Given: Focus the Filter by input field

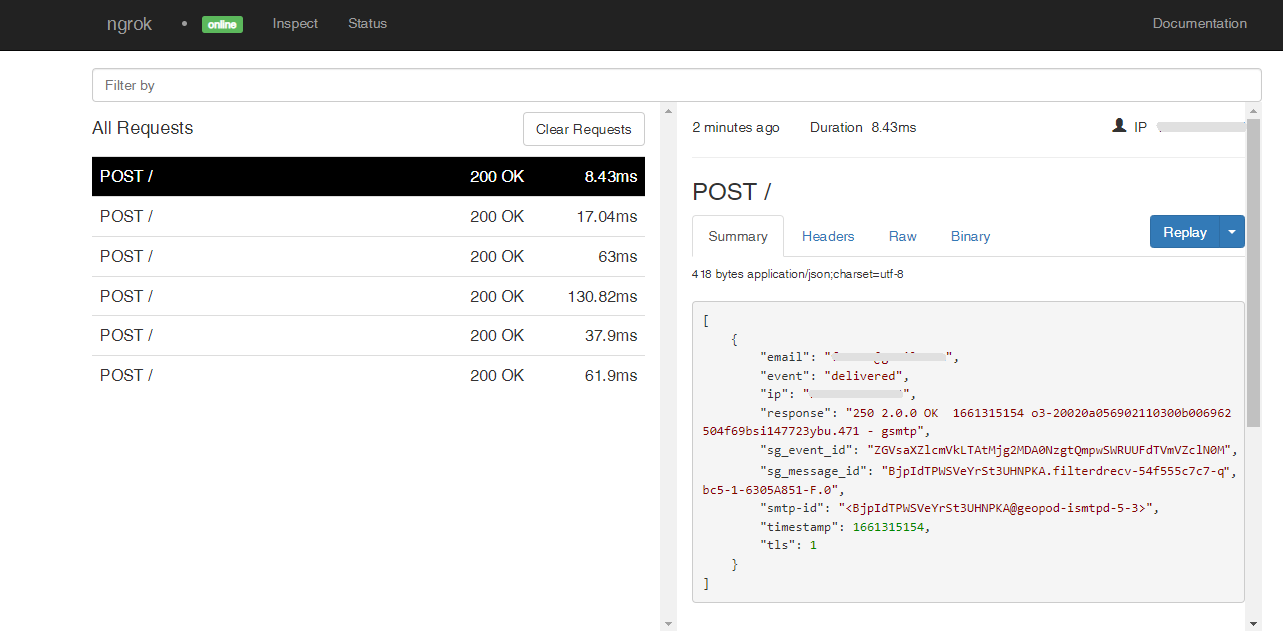Looking at the screenshot, I should click(x=677, y=85).
